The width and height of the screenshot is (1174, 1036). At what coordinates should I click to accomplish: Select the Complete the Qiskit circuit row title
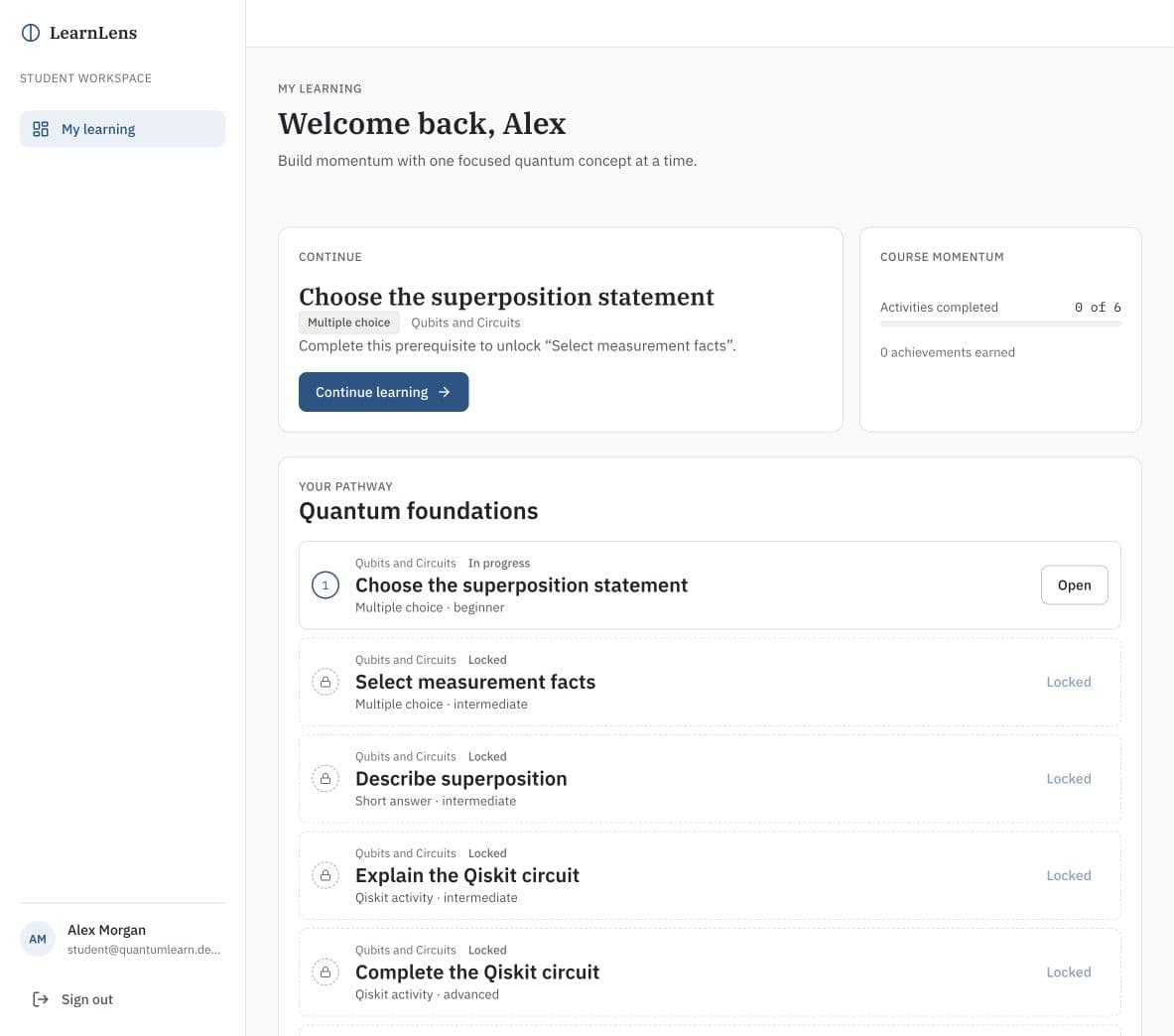click(477, 972)
